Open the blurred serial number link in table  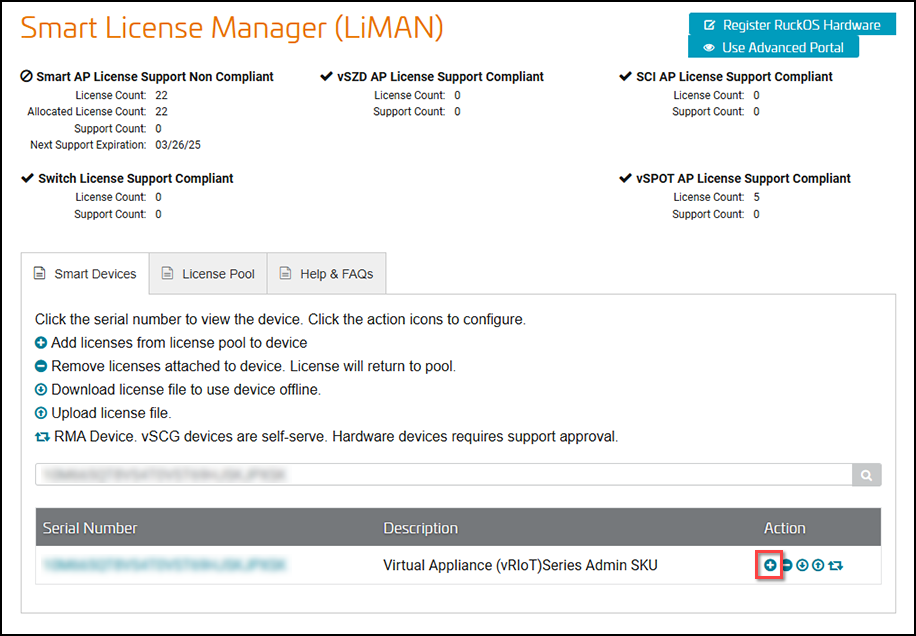pyautogui.click(x=165, y=565)
